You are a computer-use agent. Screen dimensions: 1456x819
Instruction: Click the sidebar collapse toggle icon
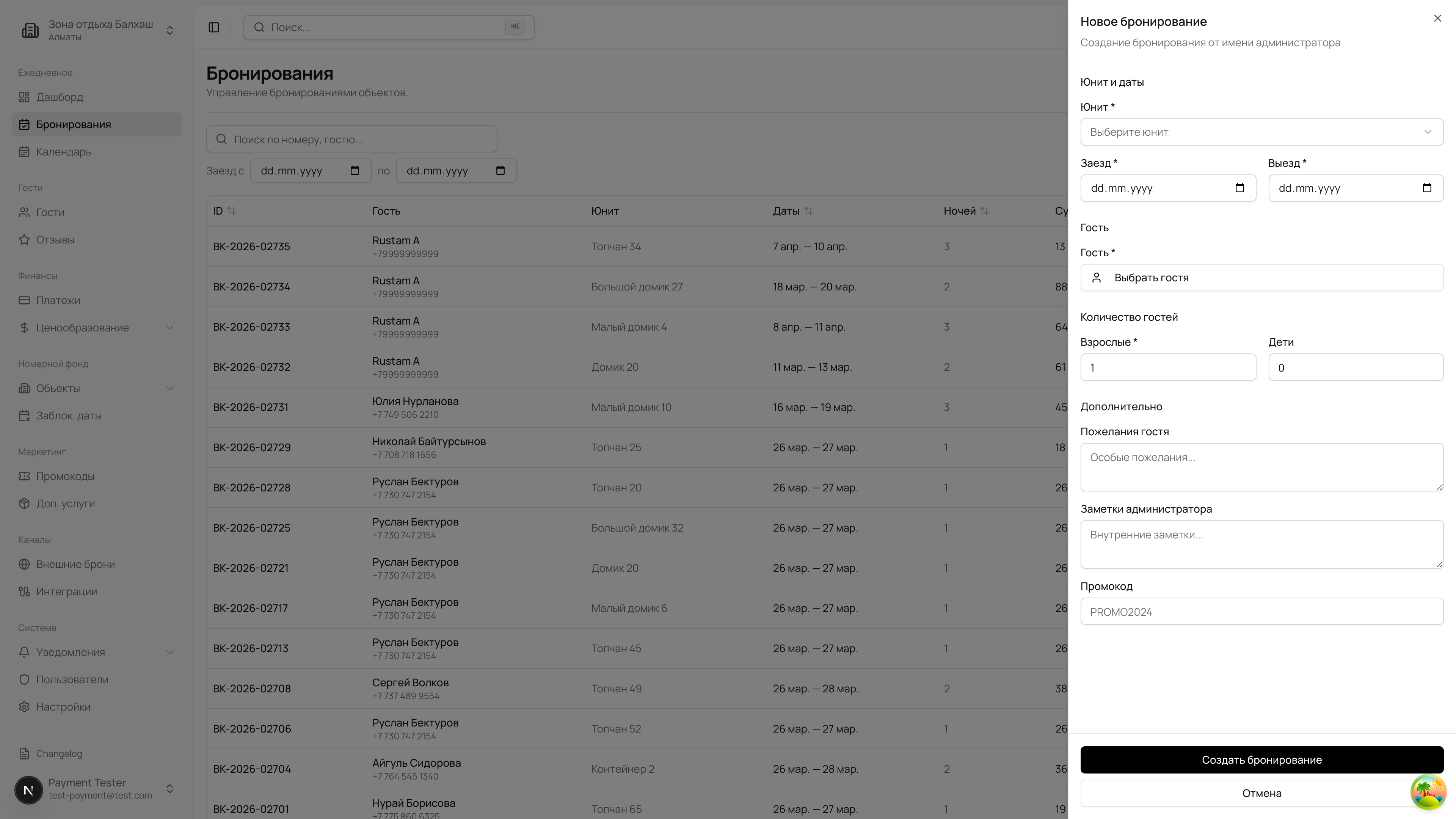pos(213,27)
